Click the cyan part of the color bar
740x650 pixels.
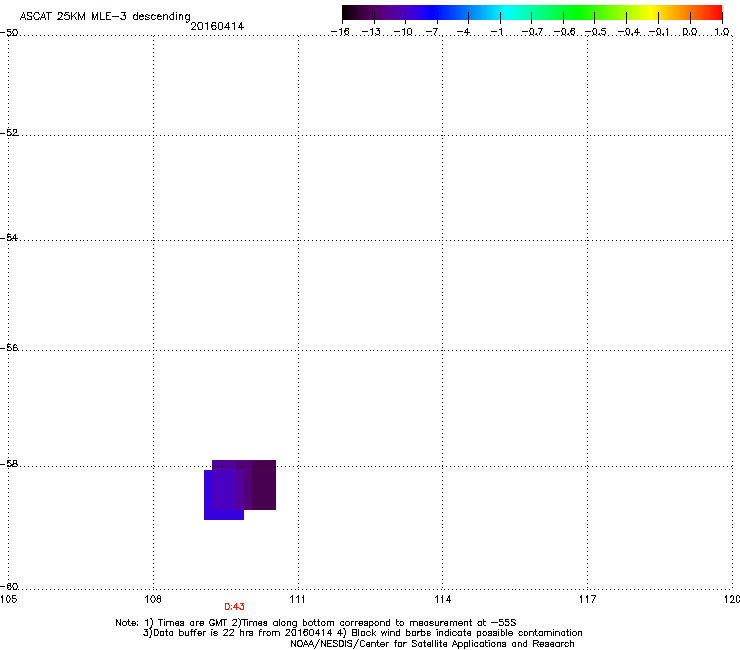[x=505, y=12]
